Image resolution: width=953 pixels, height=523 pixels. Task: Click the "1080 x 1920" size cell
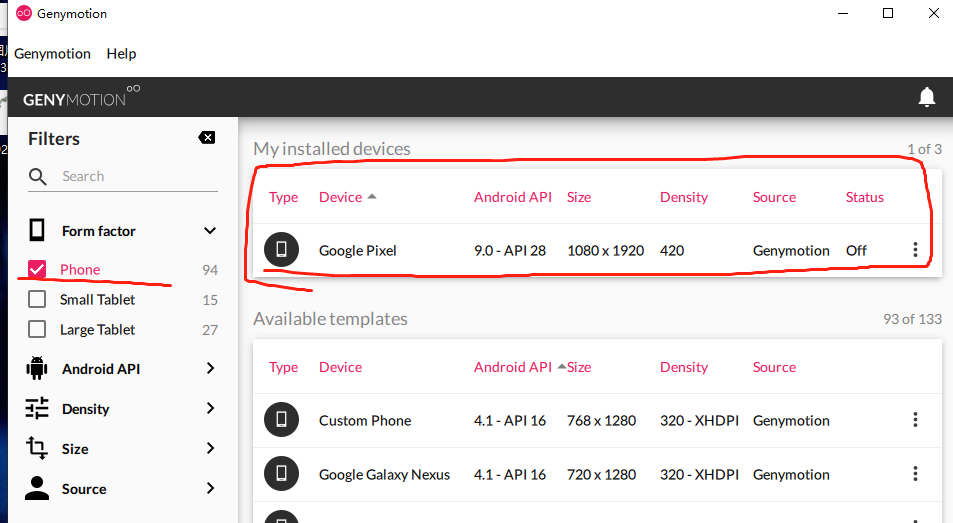tap(605, 250)
